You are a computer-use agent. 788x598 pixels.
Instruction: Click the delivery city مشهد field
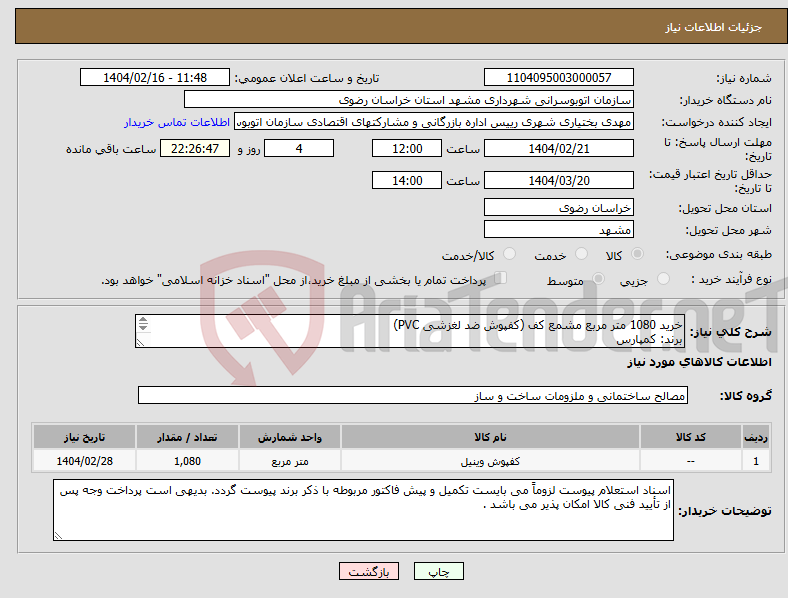(558, 230)
